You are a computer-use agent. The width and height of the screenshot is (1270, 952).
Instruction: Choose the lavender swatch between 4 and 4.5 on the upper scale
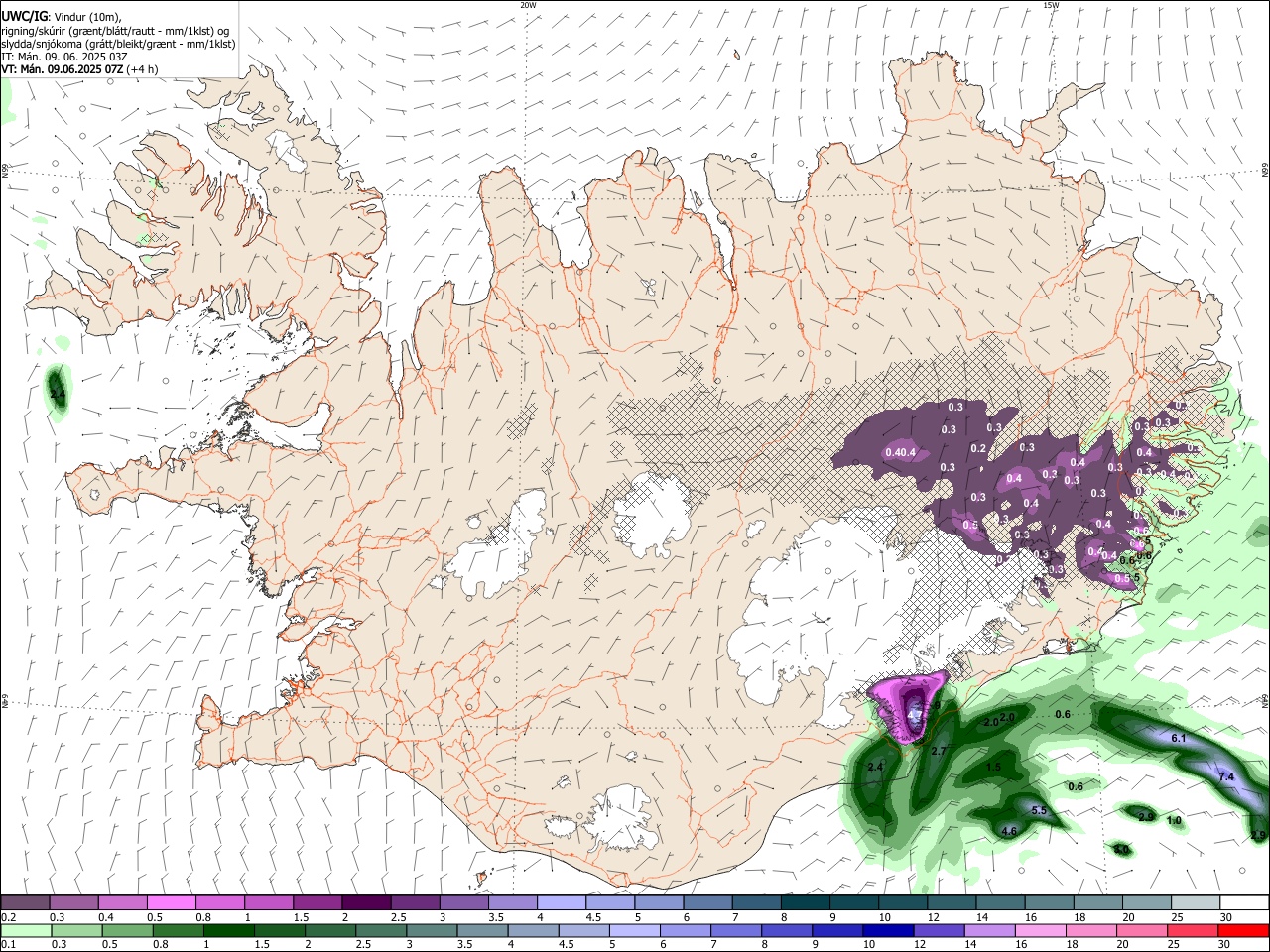pyautogui.click(x=562, y=902)
